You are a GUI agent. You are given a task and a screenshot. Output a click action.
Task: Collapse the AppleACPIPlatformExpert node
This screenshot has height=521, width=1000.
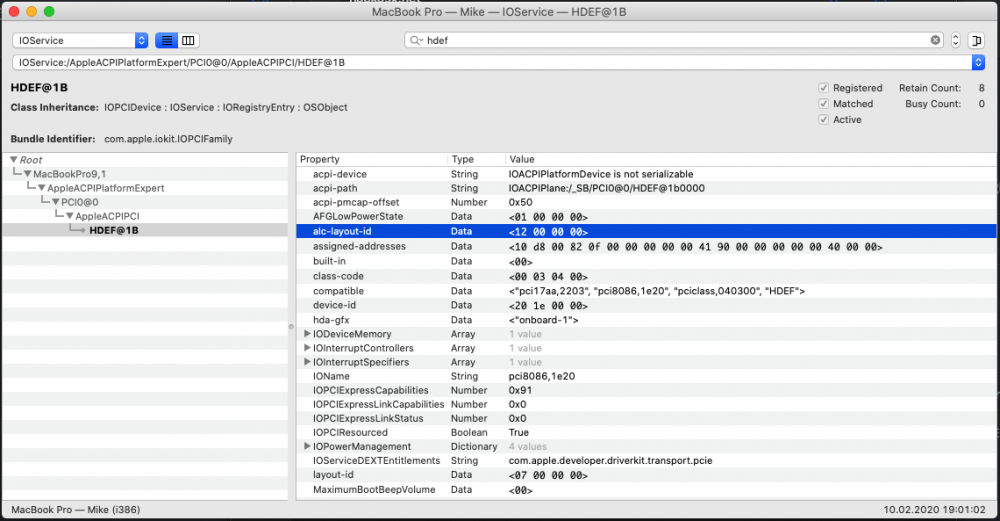[x=41, y=188]
